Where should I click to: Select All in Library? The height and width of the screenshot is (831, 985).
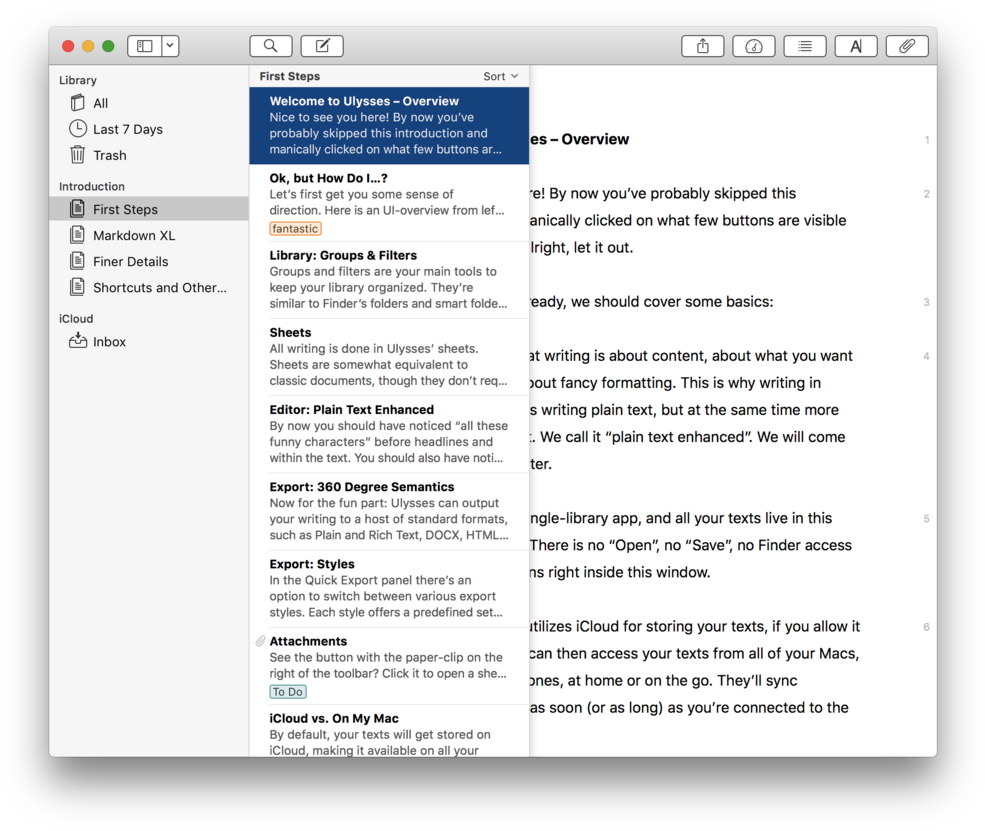click(149, 103)
